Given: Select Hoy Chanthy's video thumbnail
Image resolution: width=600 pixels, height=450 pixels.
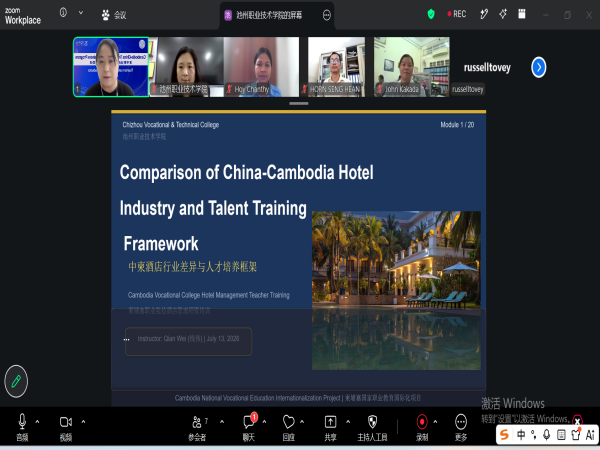Looking at the screenshot, I should (x=261, y=67).
